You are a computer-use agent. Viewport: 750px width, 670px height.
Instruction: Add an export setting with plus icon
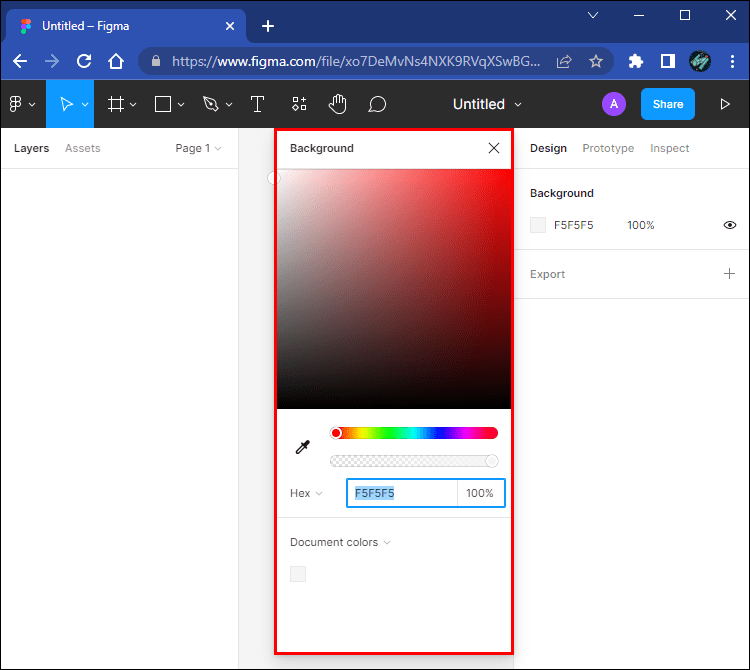[x=729, y=274]
